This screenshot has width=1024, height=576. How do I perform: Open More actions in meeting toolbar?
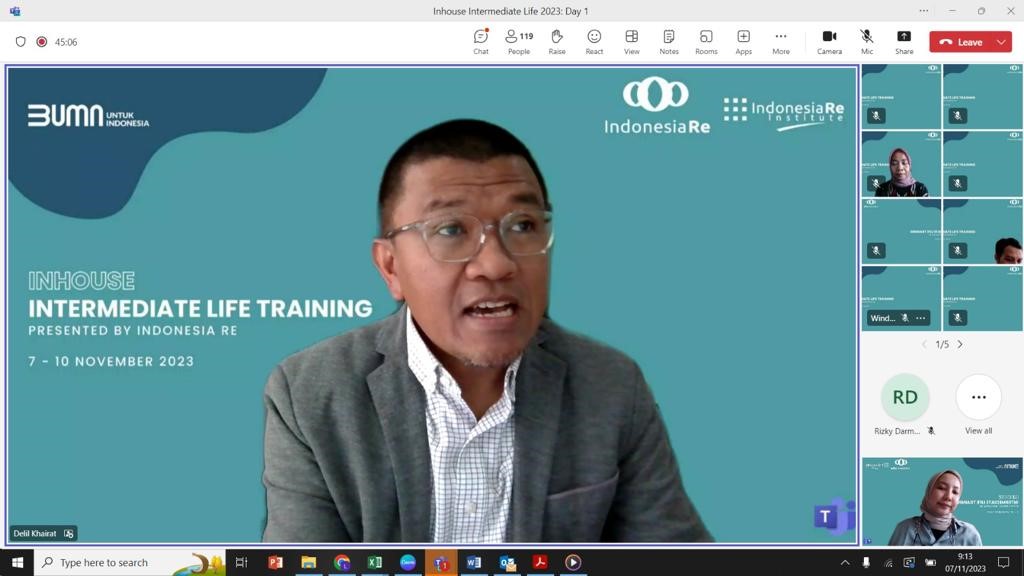(780, 42)
